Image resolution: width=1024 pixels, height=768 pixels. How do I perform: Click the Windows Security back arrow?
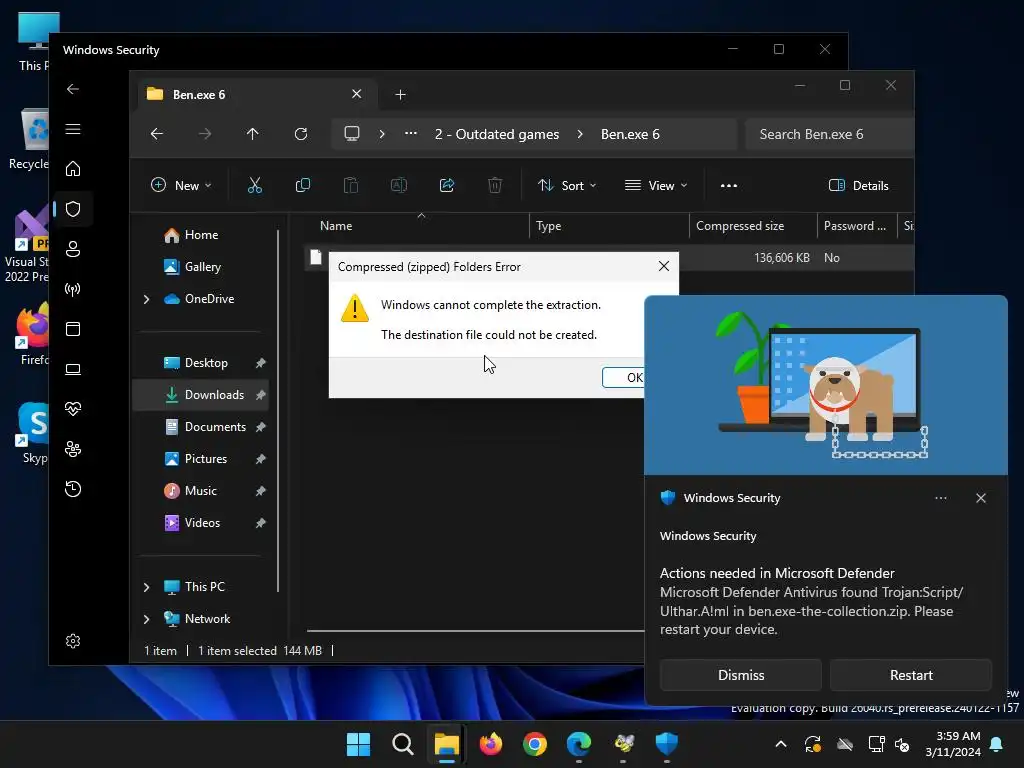pyautogui.click(x=73, y=89)
